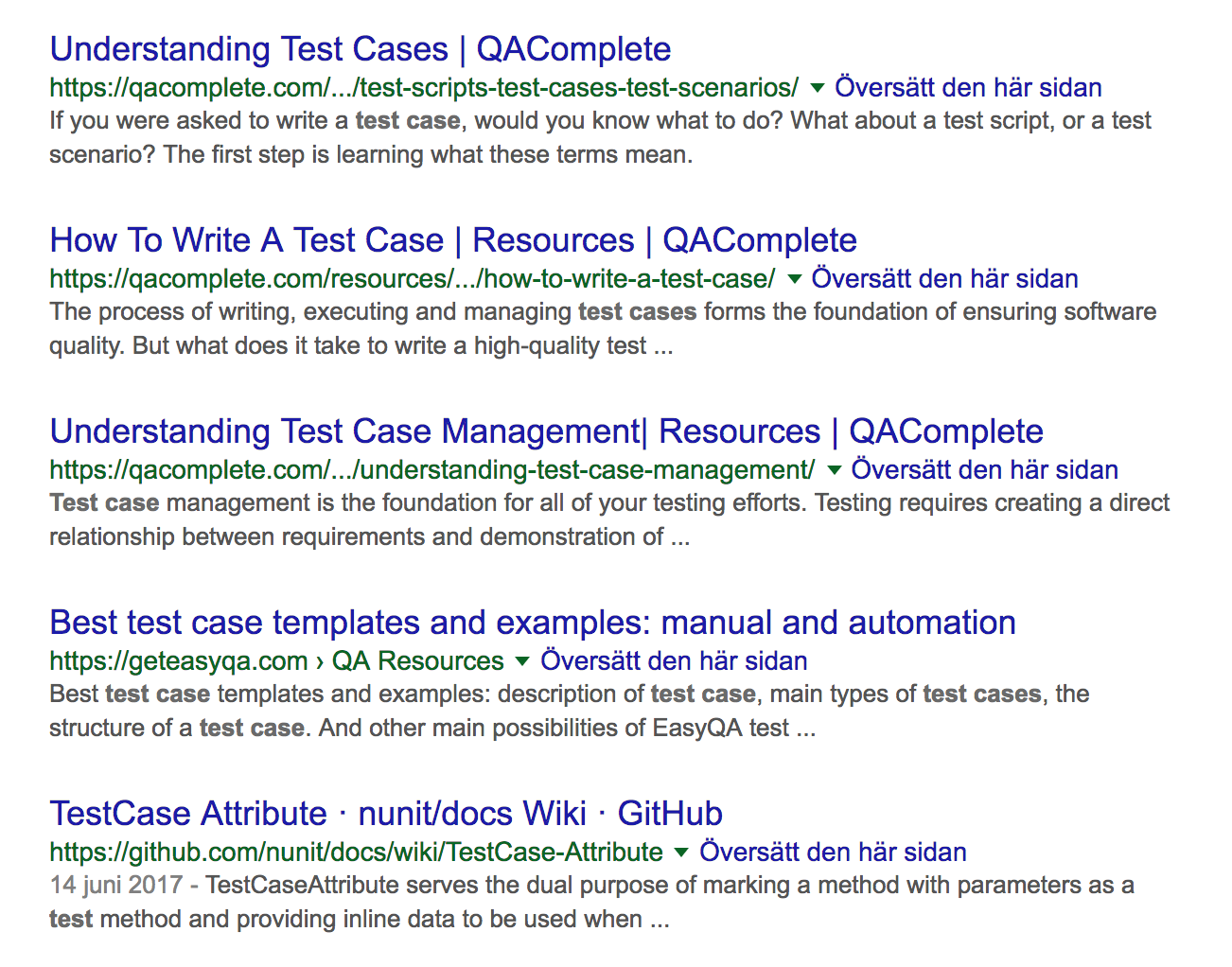Expand dropdown arrow beside how-to-write-a-test-case URL
Screen dimensions: 1232x967
(x=795, y=279)
